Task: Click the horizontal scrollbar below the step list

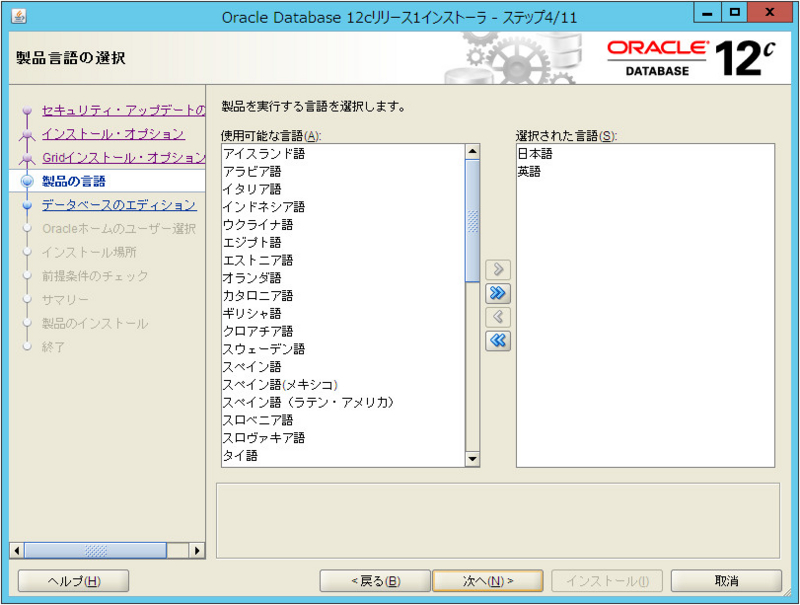Action: pos(96,549)
